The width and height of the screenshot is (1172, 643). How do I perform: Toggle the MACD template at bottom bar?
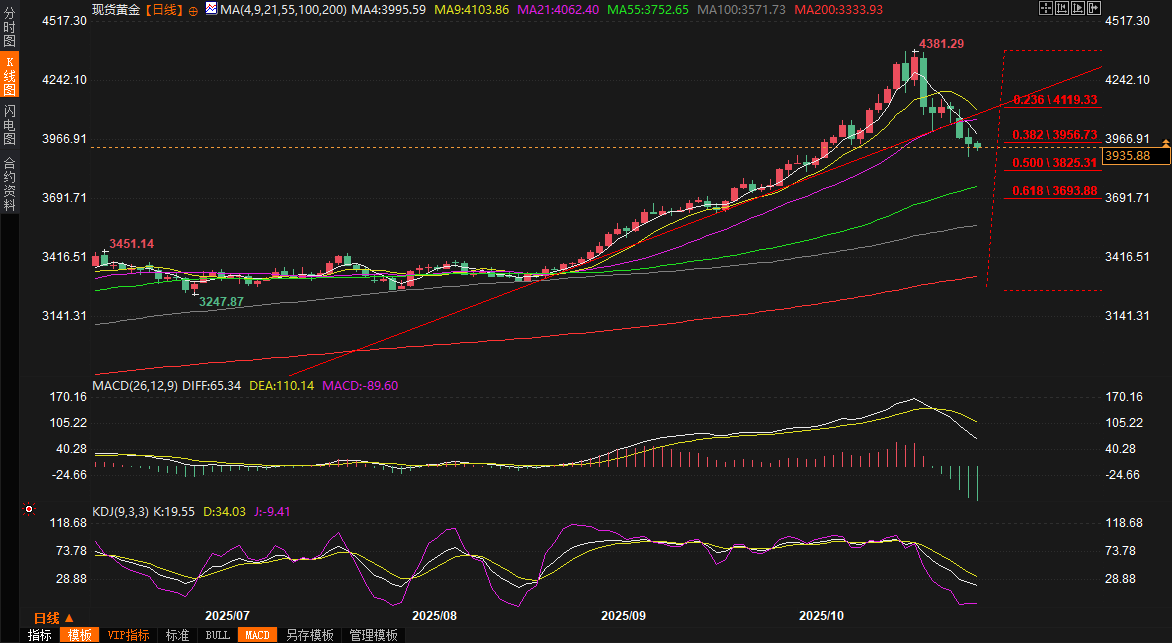[x=257, y=635]
